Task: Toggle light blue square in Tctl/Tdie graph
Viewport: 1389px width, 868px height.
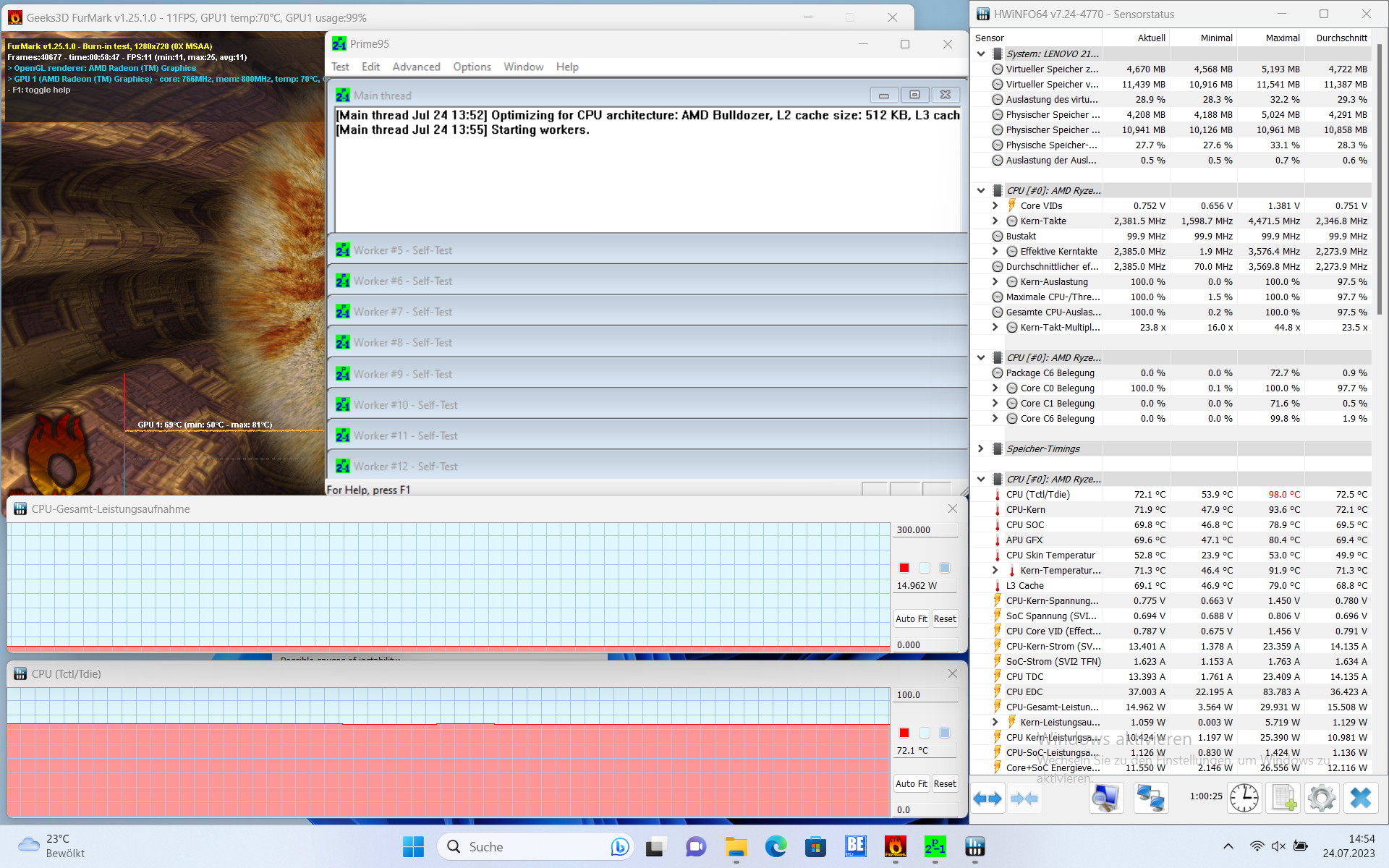Action: click(x=925, y=733)
